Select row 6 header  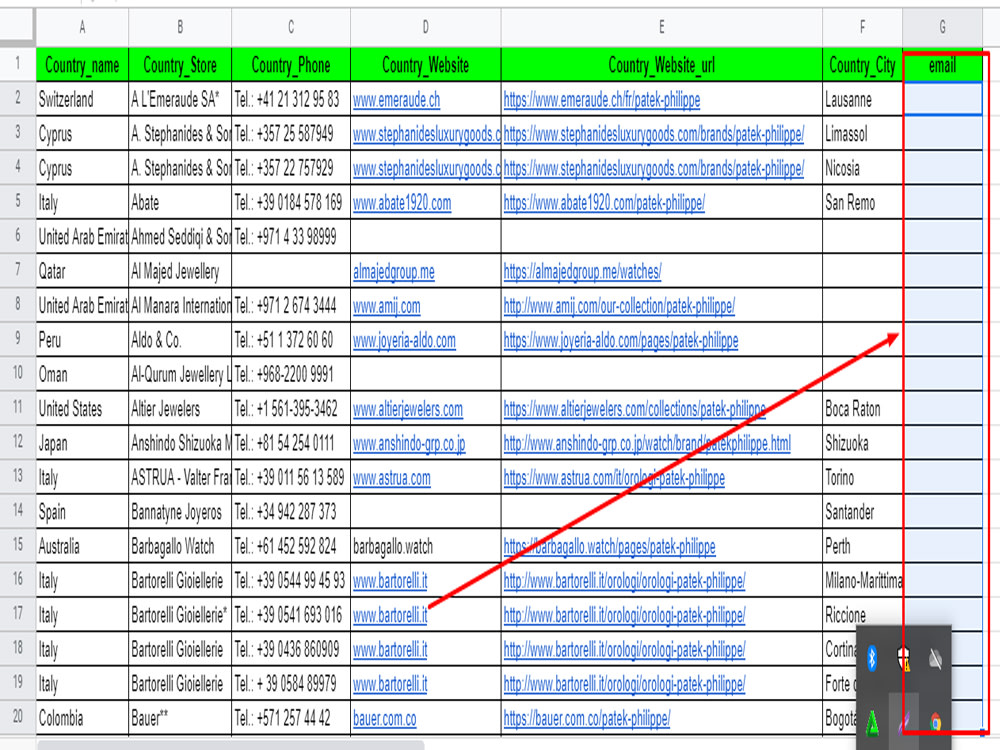(x=17, y=237)
